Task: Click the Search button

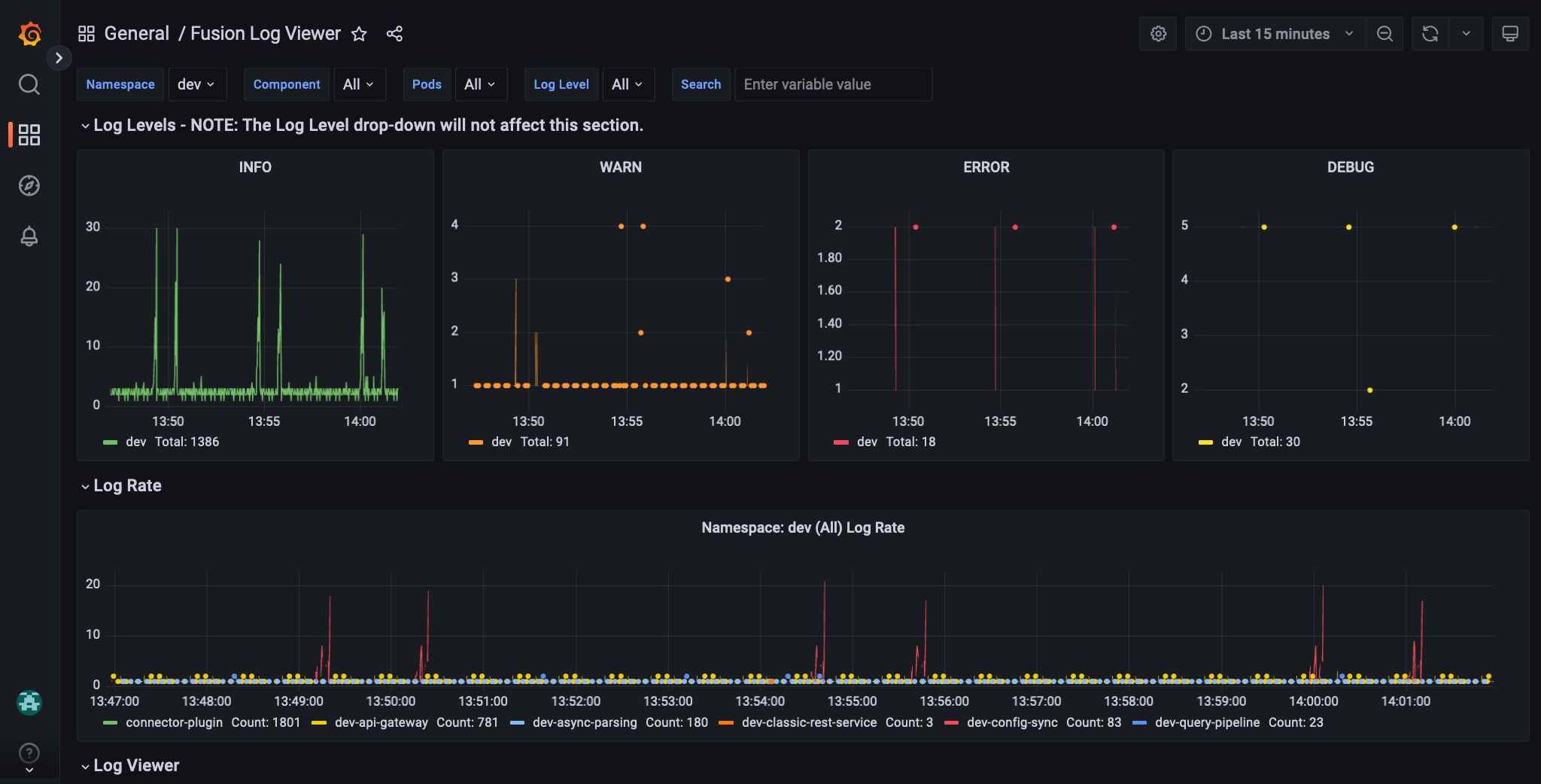Action: [x=701, y=84]
